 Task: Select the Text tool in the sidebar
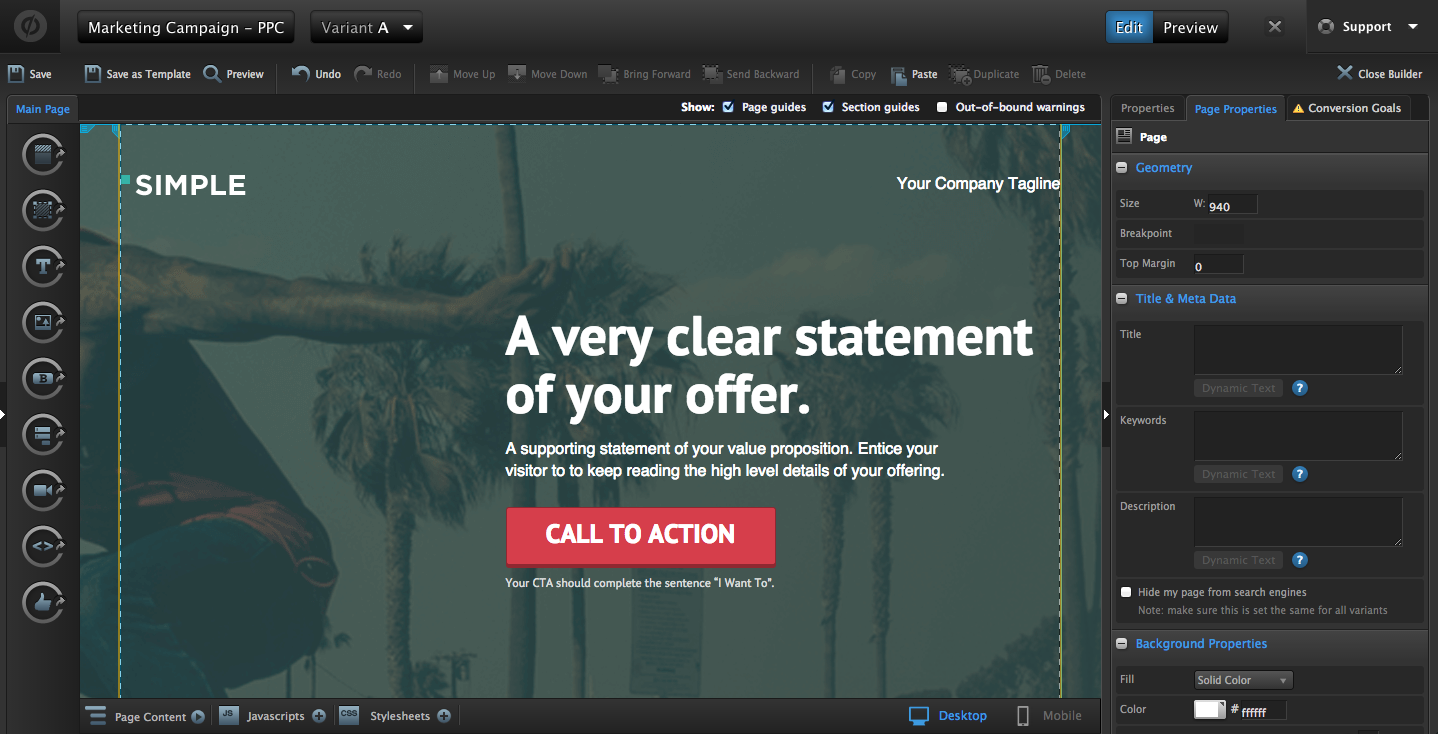click(x=43, y=267)
